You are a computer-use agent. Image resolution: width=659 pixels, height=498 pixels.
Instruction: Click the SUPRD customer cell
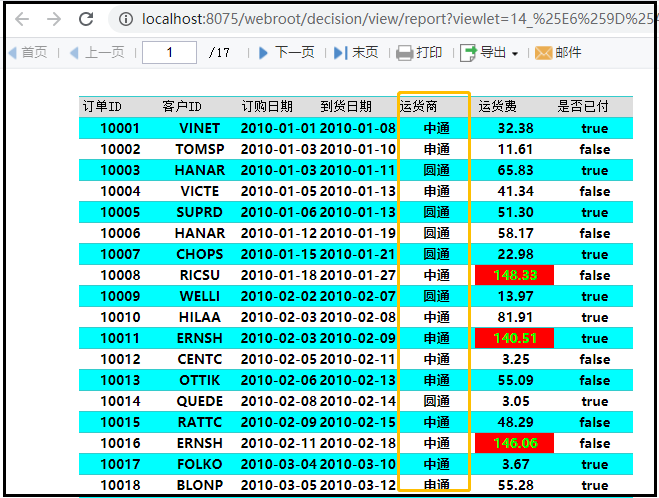pyautogui.click(x=200, y=212)
